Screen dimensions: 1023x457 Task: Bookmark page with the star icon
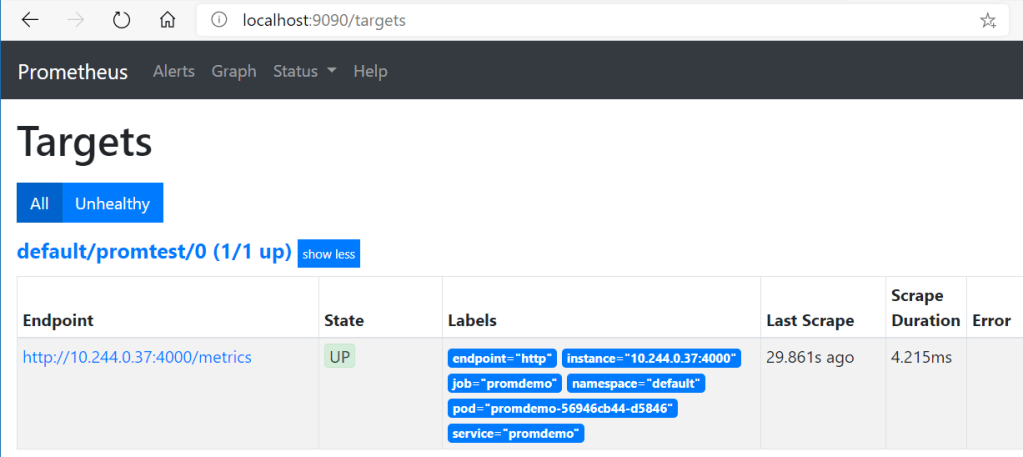987,20
